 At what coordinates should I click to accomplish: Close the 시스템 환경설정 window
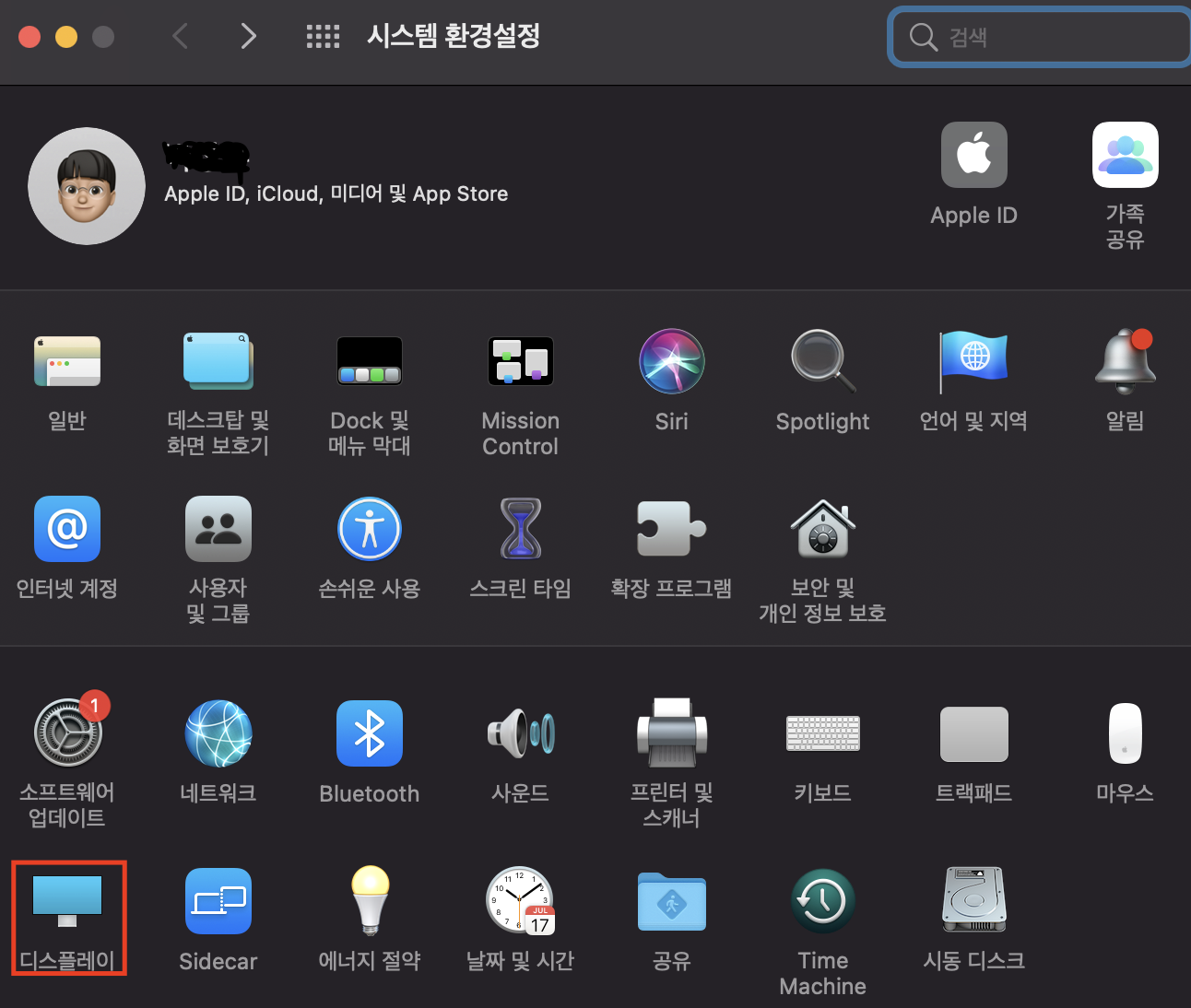click(x=29, y=37)
